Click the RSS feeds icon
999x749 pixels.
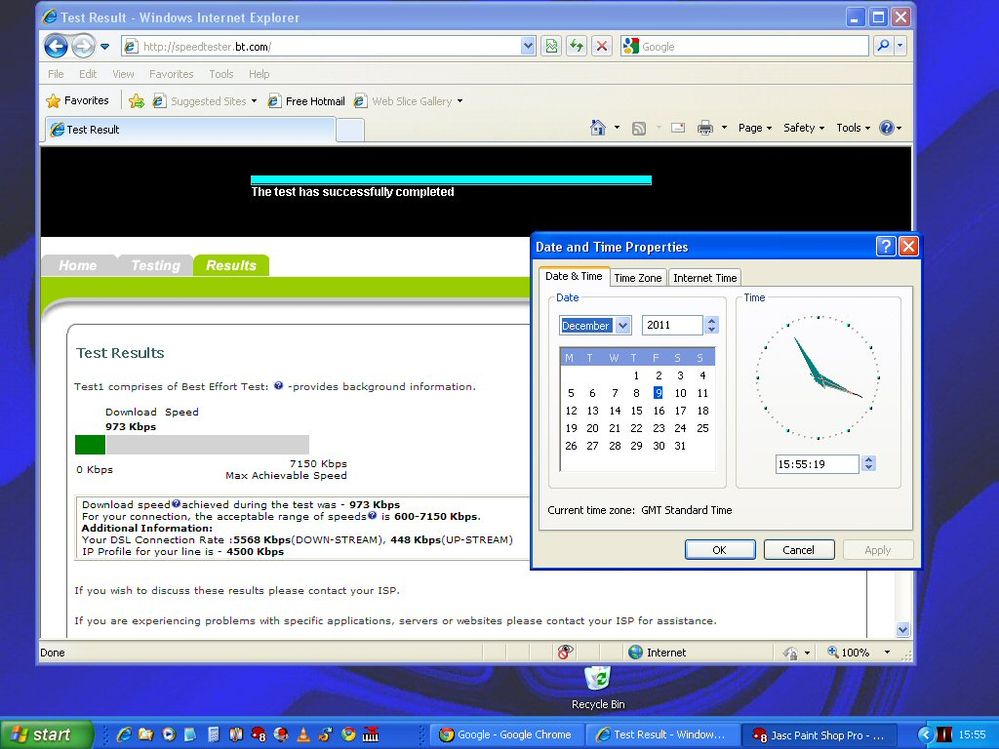pyautogui.click(x=638, y=128)
